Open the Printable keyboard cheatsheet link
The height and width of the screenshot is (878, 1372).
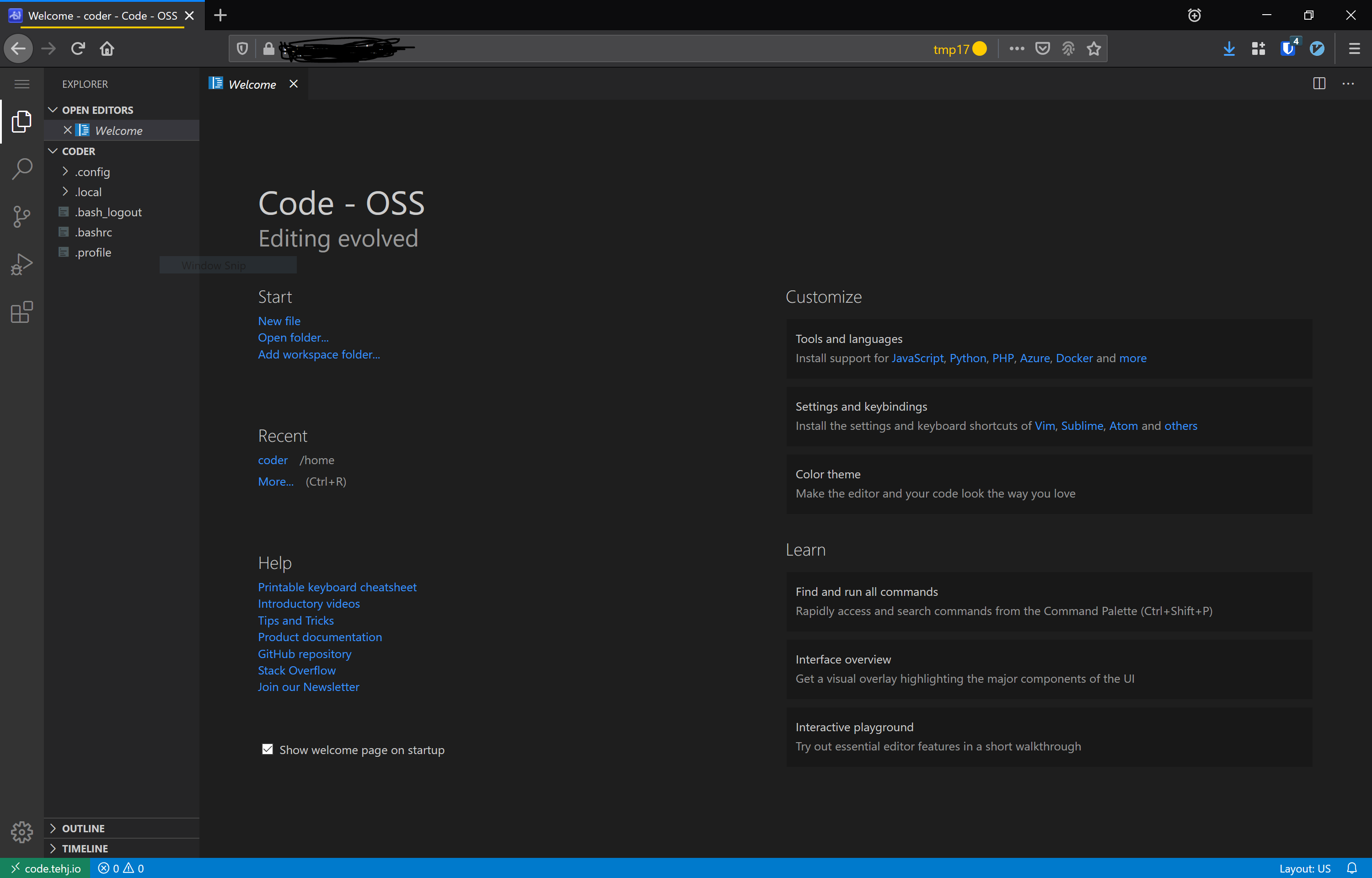click(x=337, y=587)
